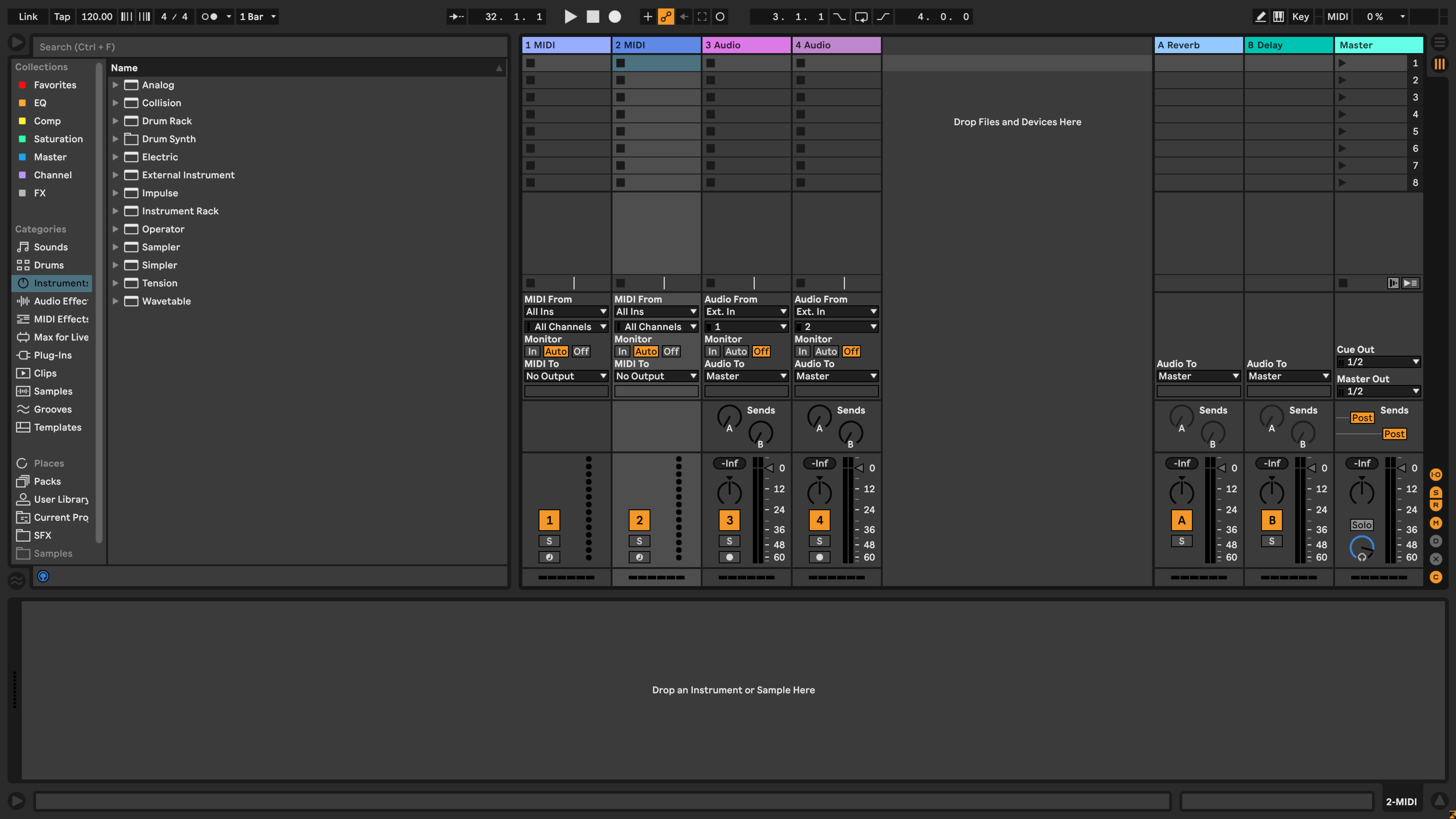Click the blue cue volume knob on Master

1362,548
